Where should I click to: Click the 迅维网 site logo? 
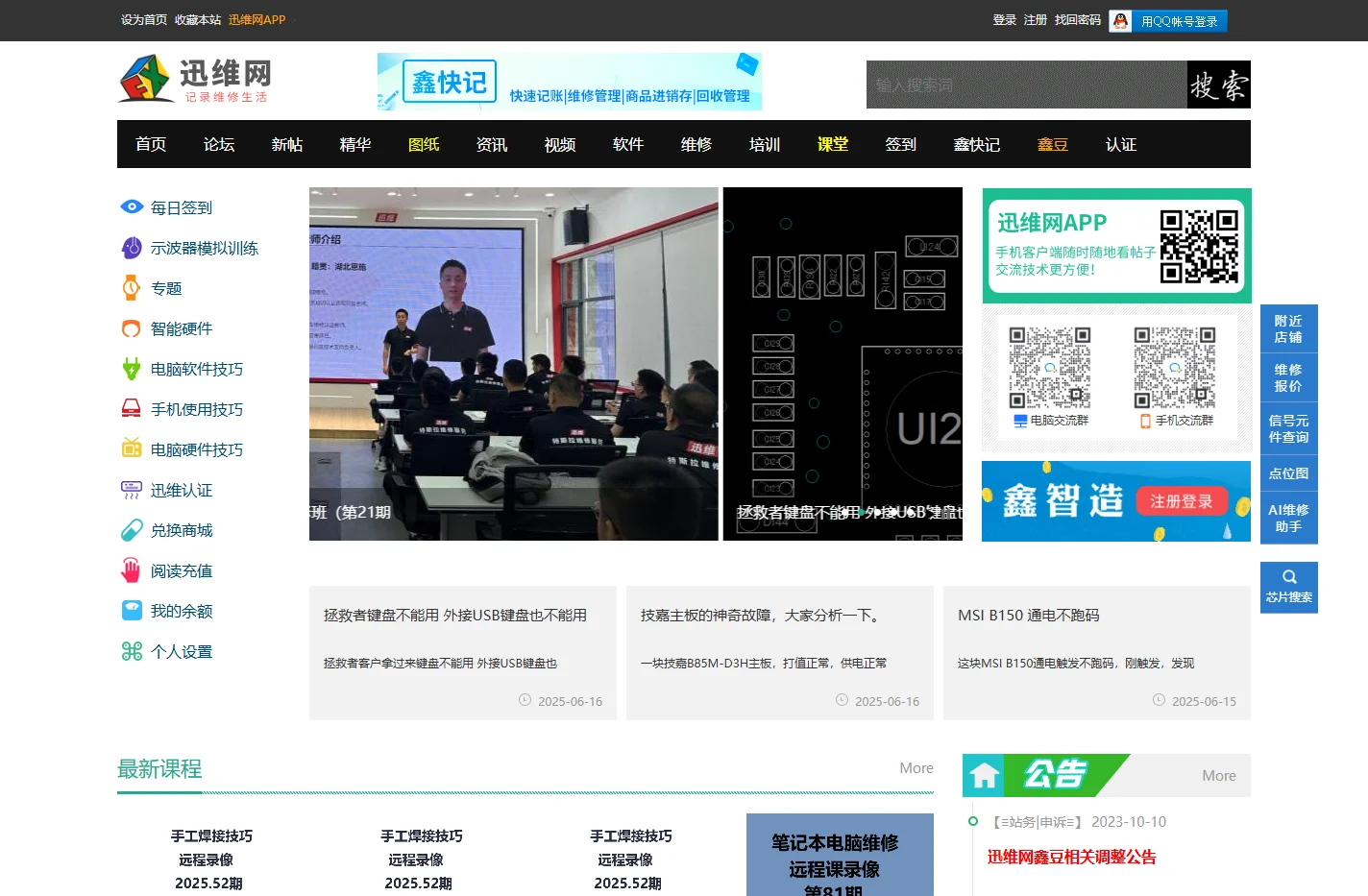[x=195, y=79]
